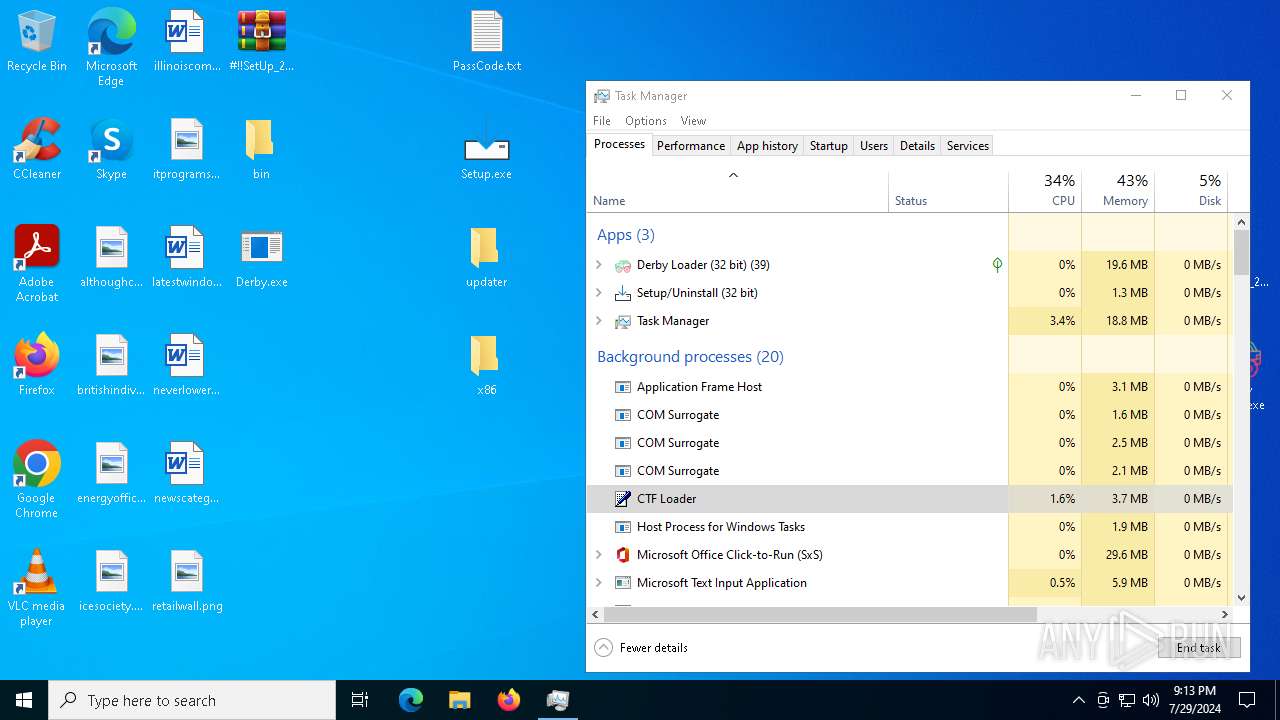This screenshot has width=1280, height=720.
Task: Open the Action Center notifications icon
Action: pyautogui.click(x=1247, y=700)
